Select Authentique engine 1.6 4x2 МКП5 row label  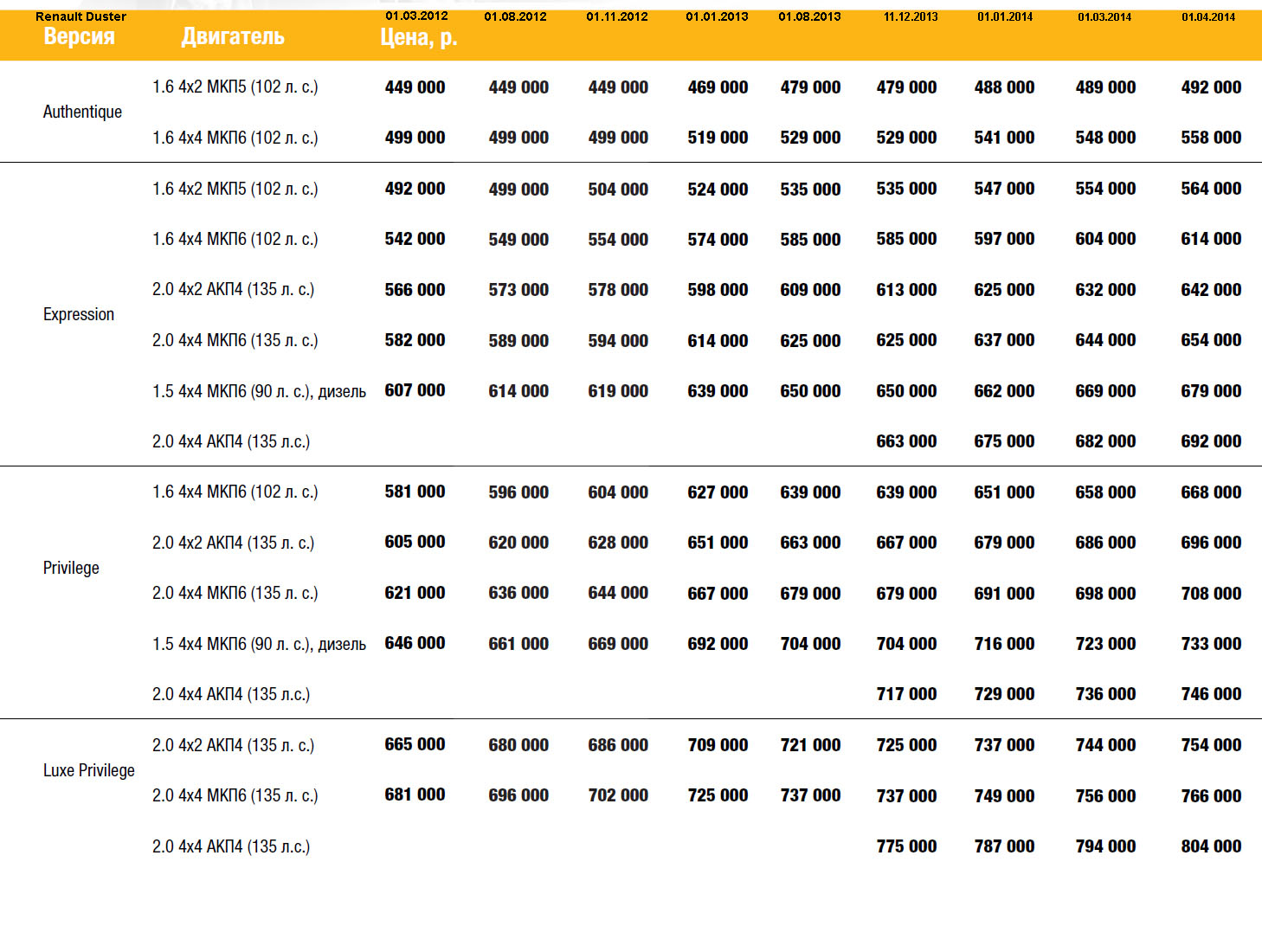click(235, 87)
